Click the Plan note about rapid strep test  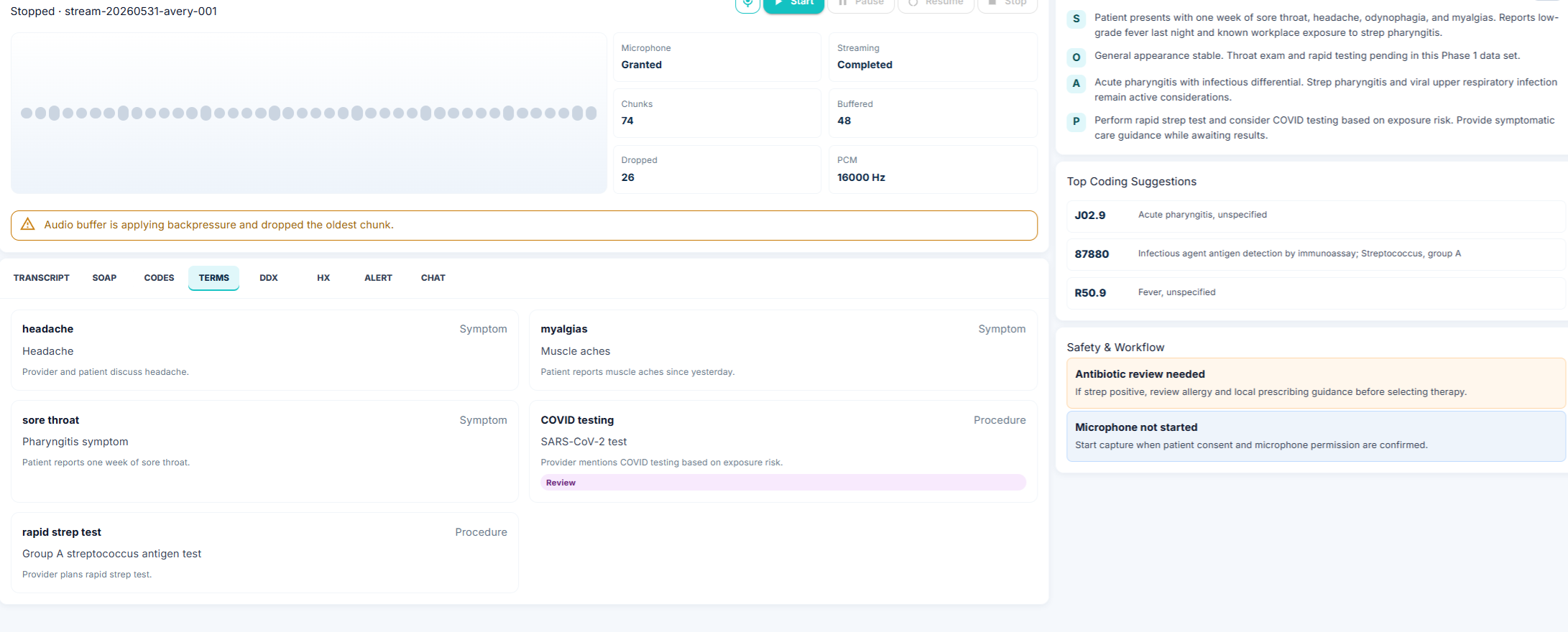1324,128
